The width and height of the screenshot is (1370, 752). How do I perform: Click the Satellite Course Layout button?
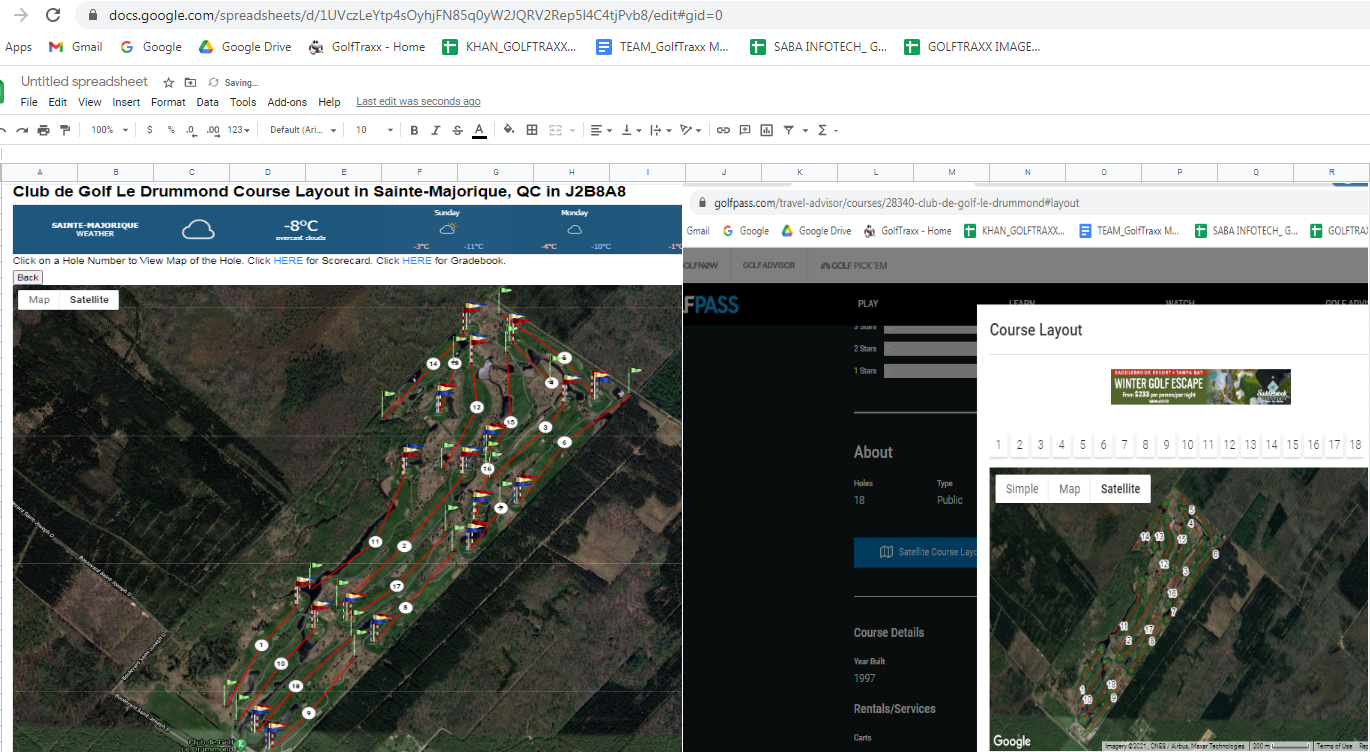click(915, 552)
